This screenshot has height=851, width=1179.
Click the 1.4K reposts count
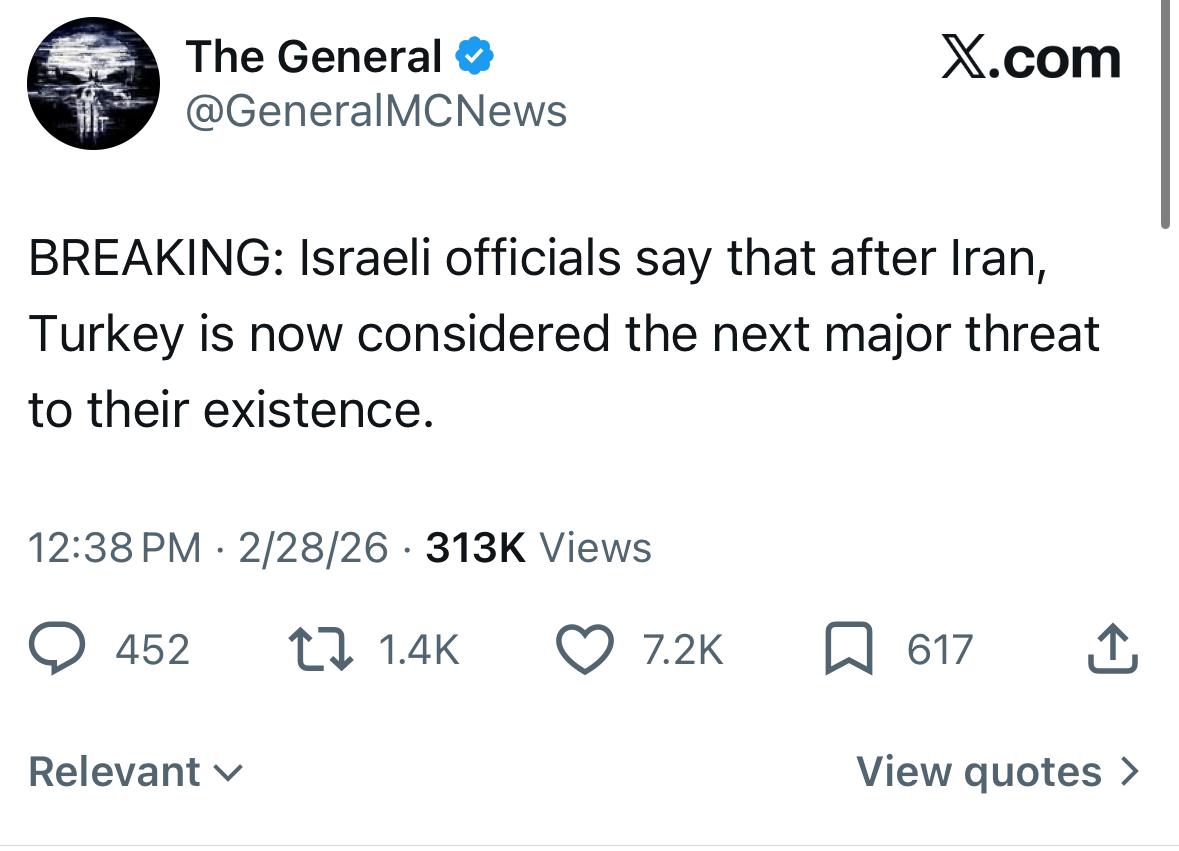[x=420, y=651]
